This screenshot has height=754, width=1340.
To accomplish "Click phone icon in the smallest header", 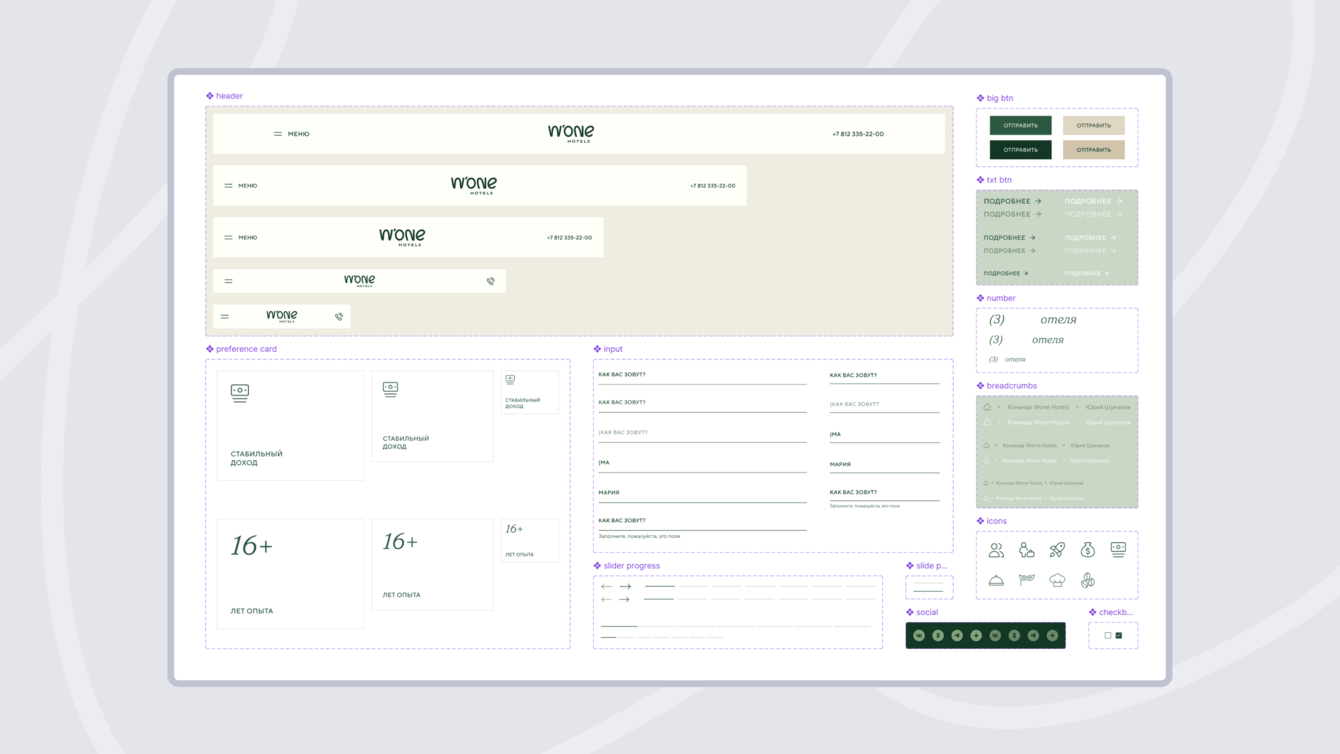I will click(x=339, y=317).
